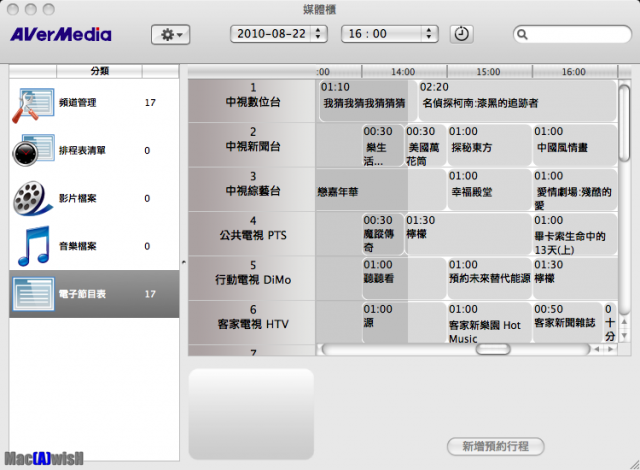Select channel 3 中視綜藝台
The width and height of the screenshot is (640, 470).
click(x=252, y=189)
